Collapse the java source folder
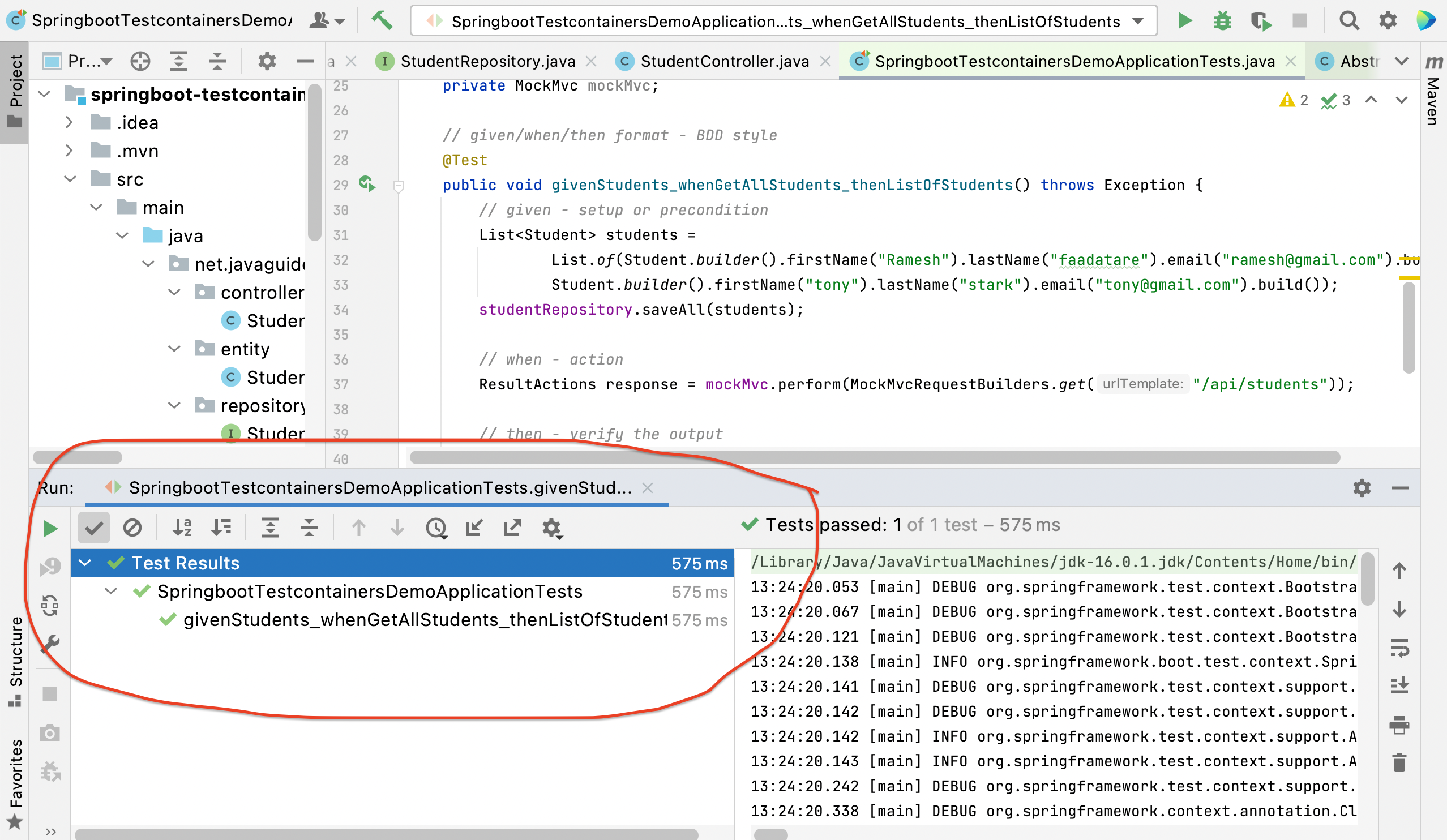The height and width of the screenshot is (840, 1447). pos(122,235)
